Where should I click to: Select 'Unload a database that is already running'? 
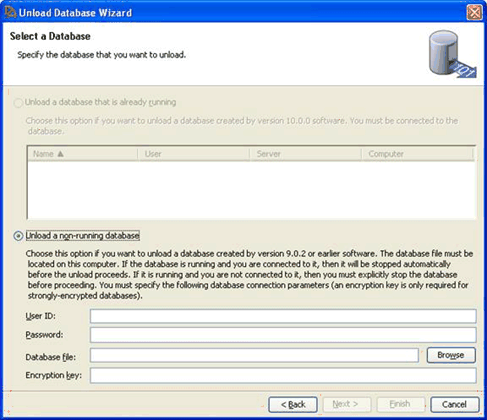(18, 102)
